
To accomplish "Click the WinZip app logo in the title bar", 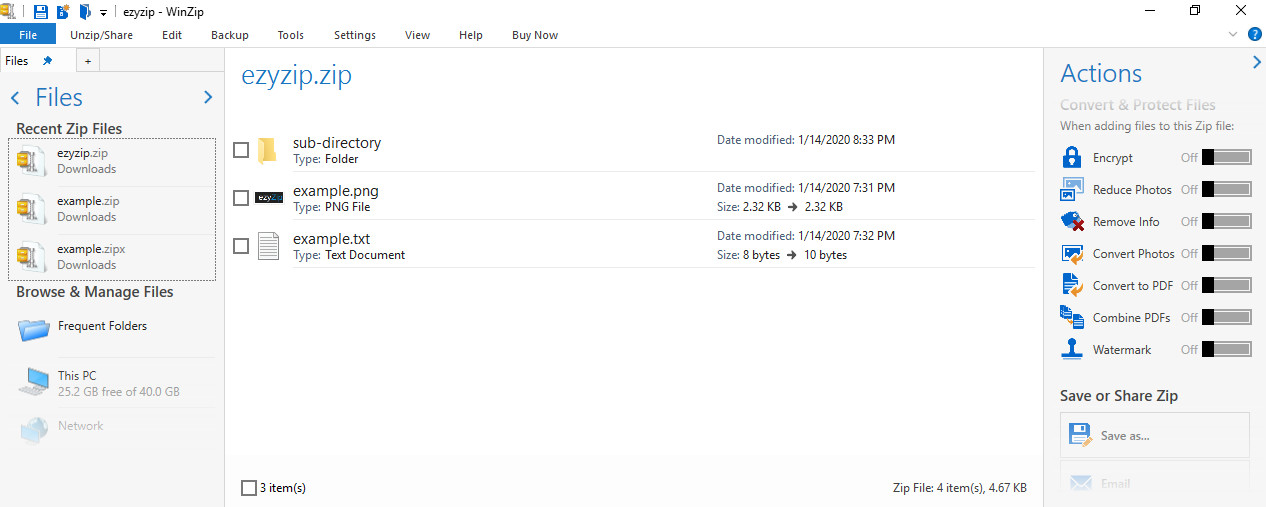I will point(7,11).
